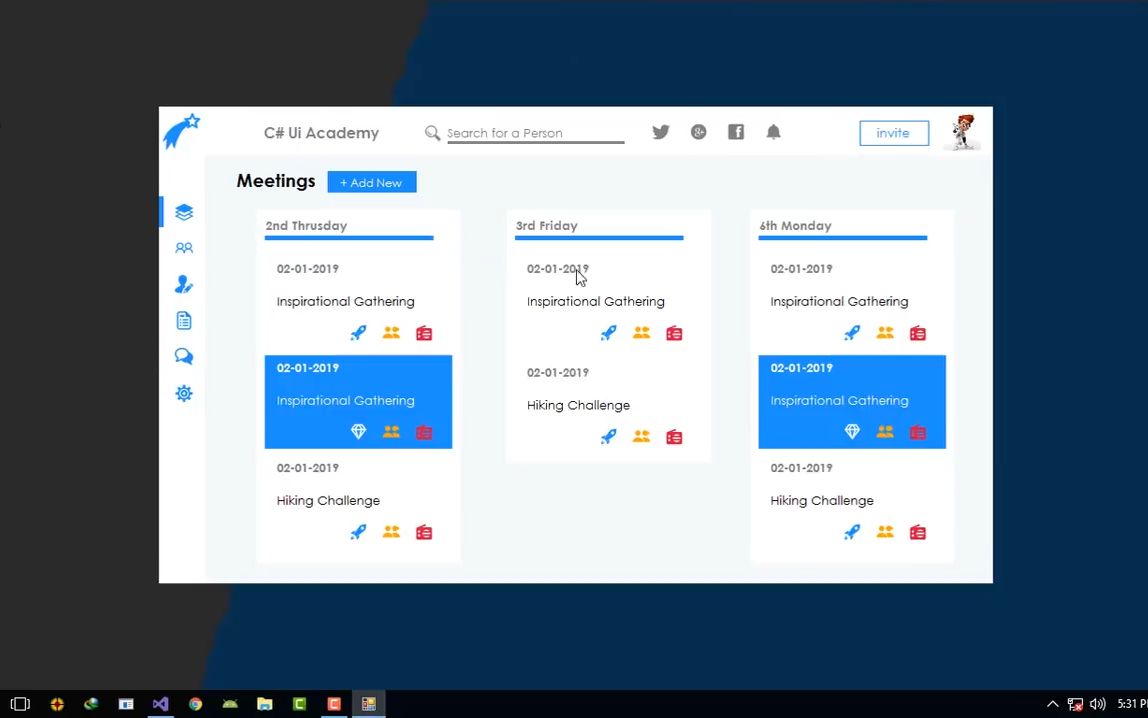Click people icon on Monday's white Inspirational Gathering card

coord(885,333)
